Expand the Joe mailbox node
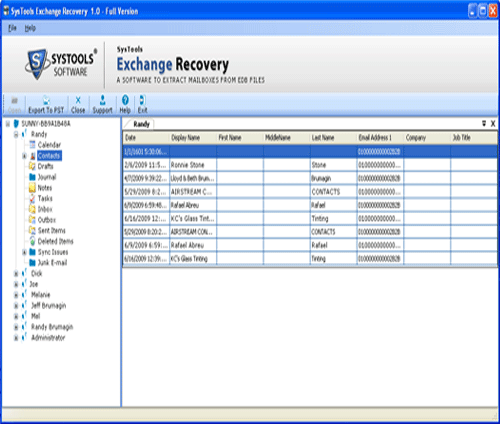Screen dimensions: 500x424 point(16,284)
